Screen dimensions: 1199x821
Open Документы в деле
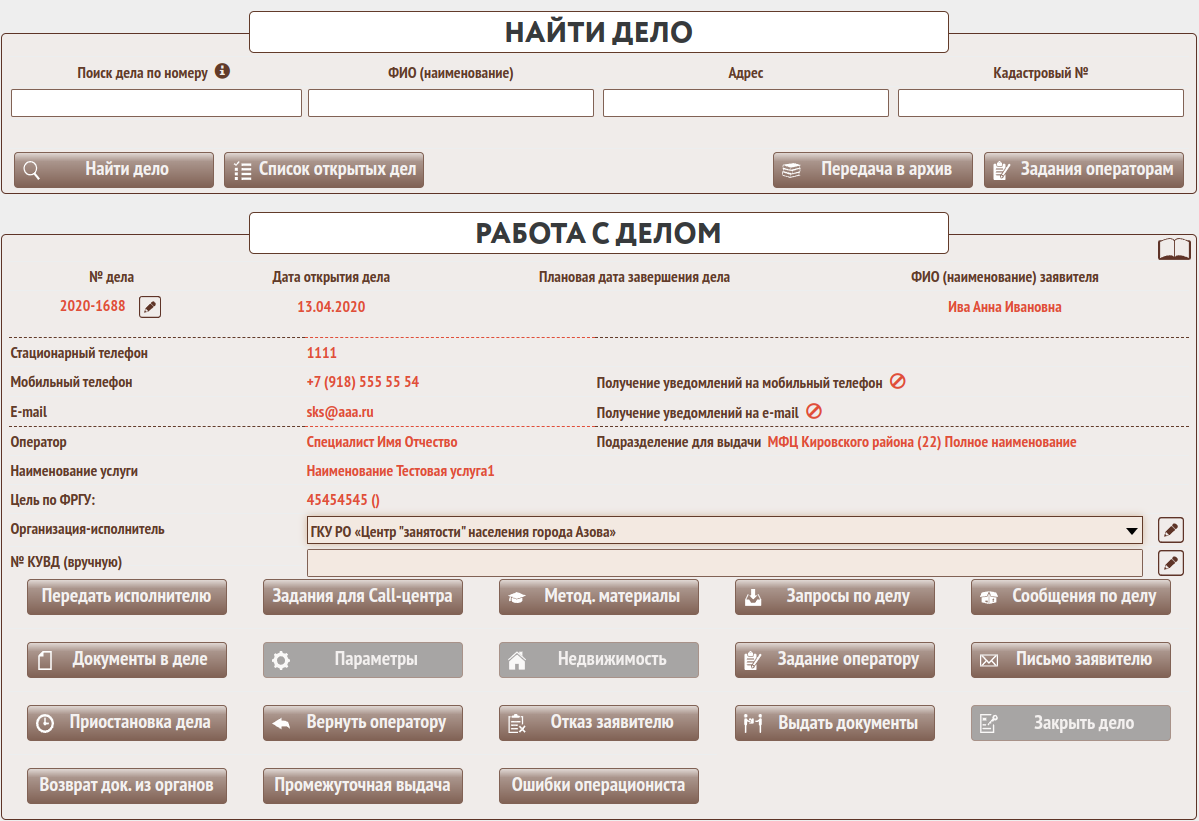pyautogui.click(x=127, y=660)
